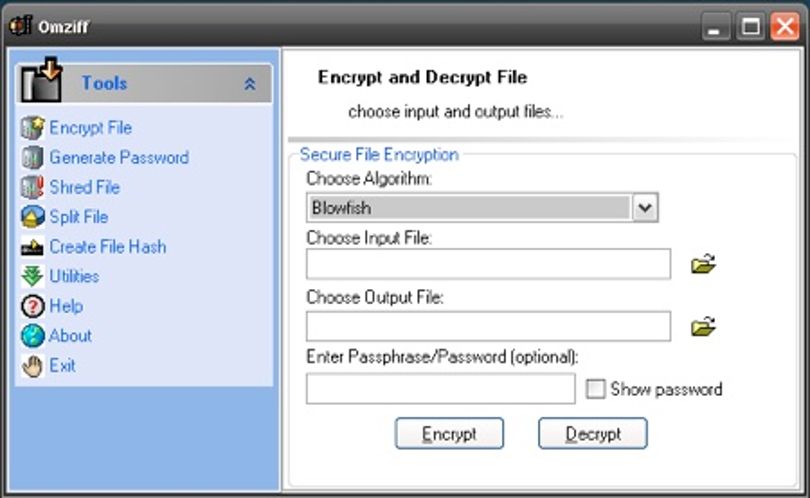Click the Split File icon
810x498 pixels.
32,217
